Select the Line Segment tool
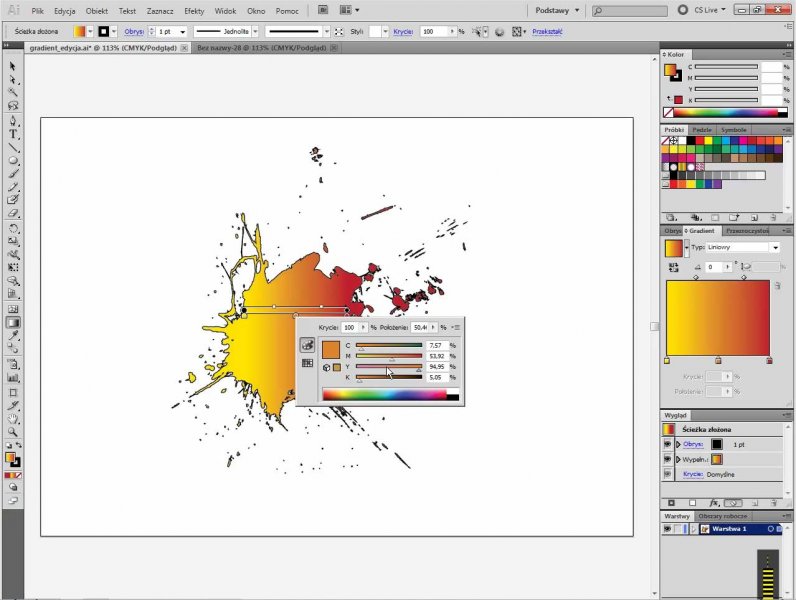The height and width of the screenshot is (600, 796). click(x=13, y=147)
